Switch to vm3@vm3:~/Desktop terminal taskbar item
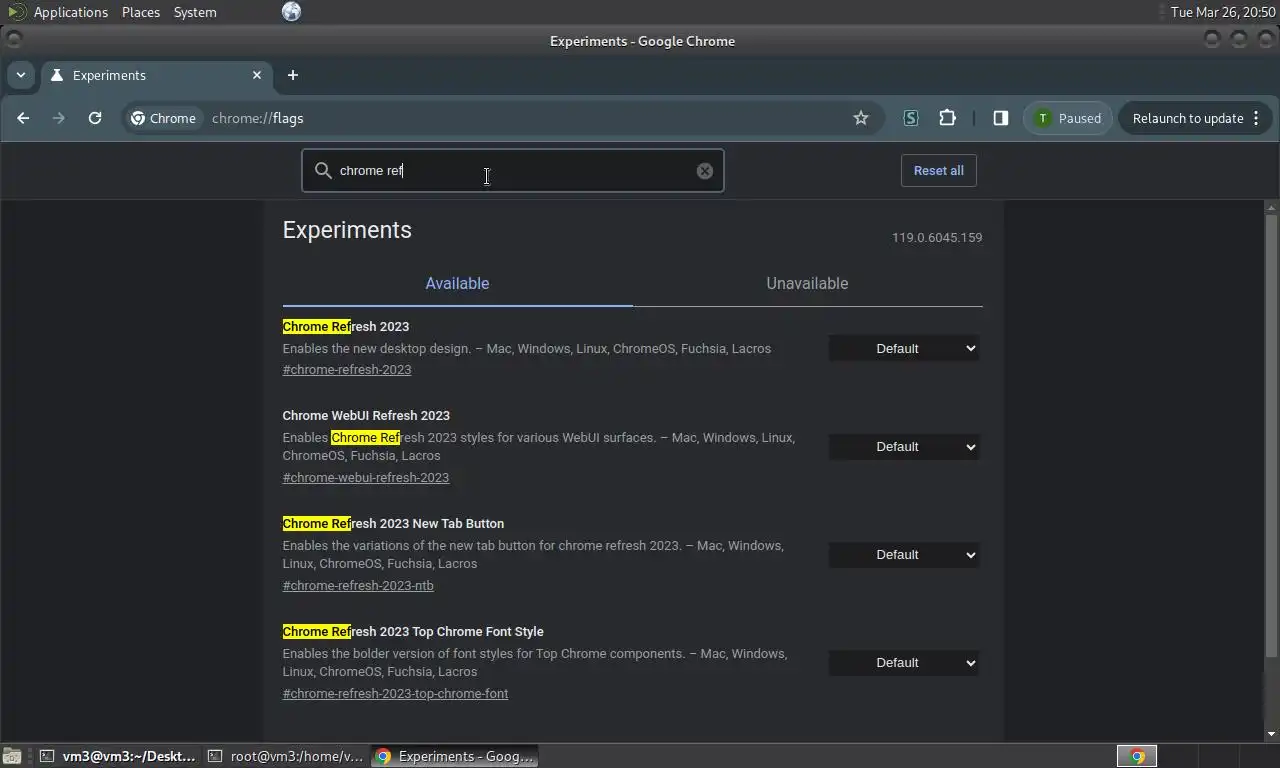This screenshot has width=1280, height=768. 118,756
